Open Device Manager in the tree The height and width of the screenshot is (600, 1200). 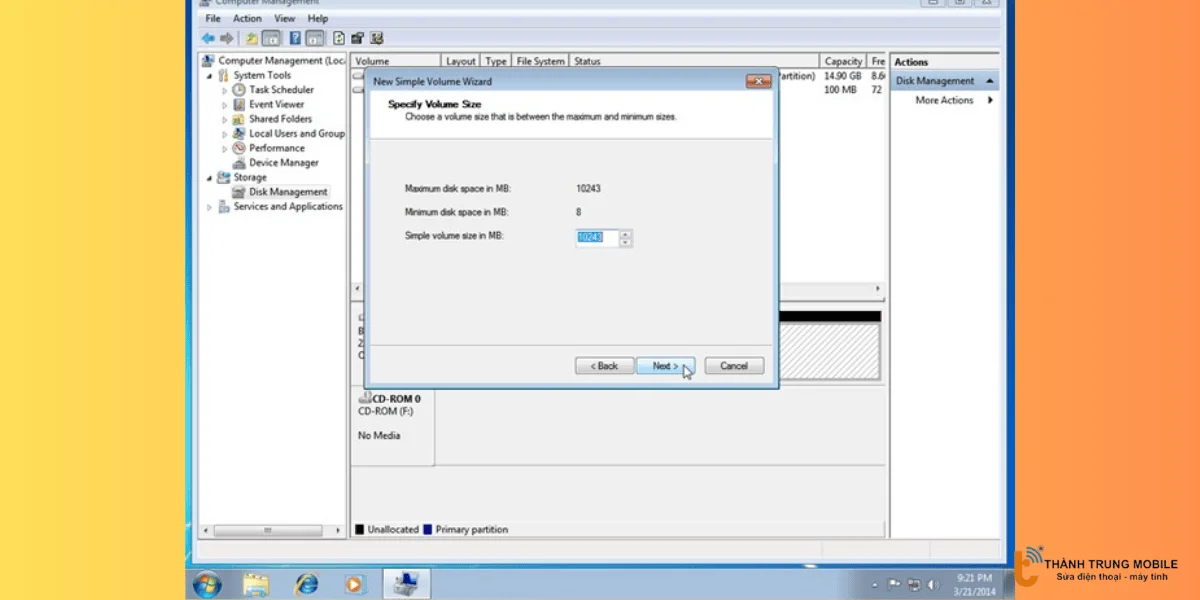coord(283,163)
